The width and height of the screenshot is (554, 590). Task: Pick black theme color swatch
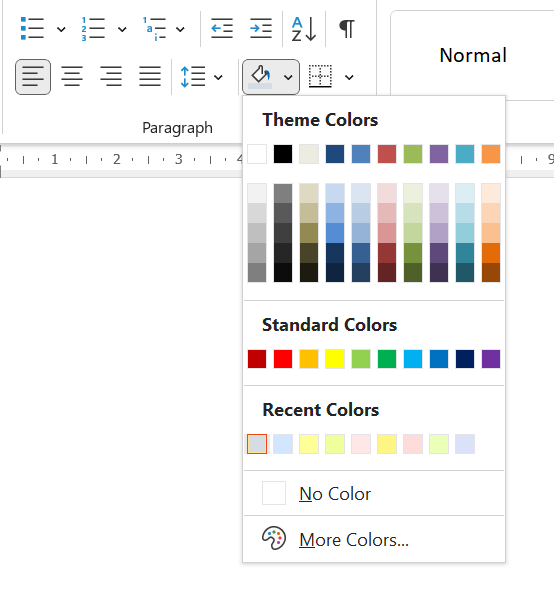tap(283, 154)
